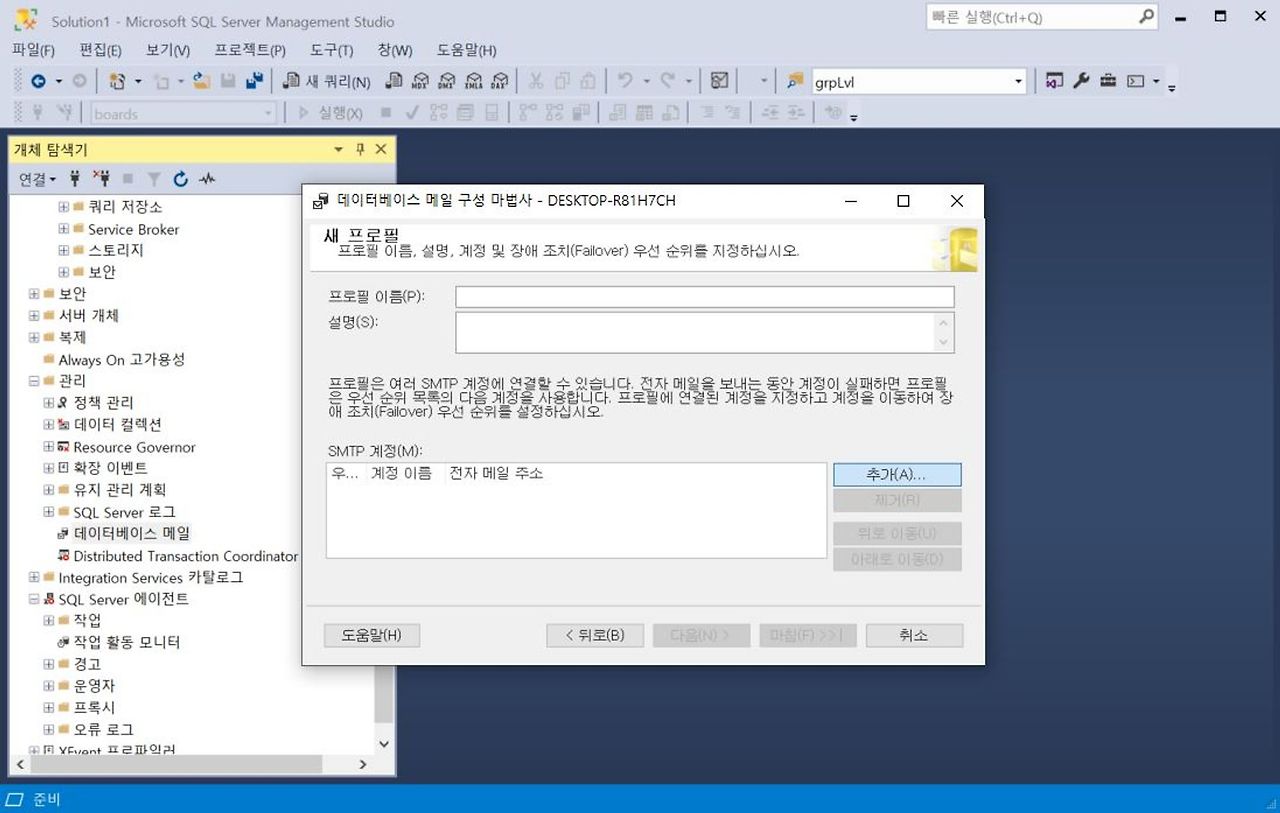Click the activity monitor pulse icon in Object Explorer

(207, 179)
